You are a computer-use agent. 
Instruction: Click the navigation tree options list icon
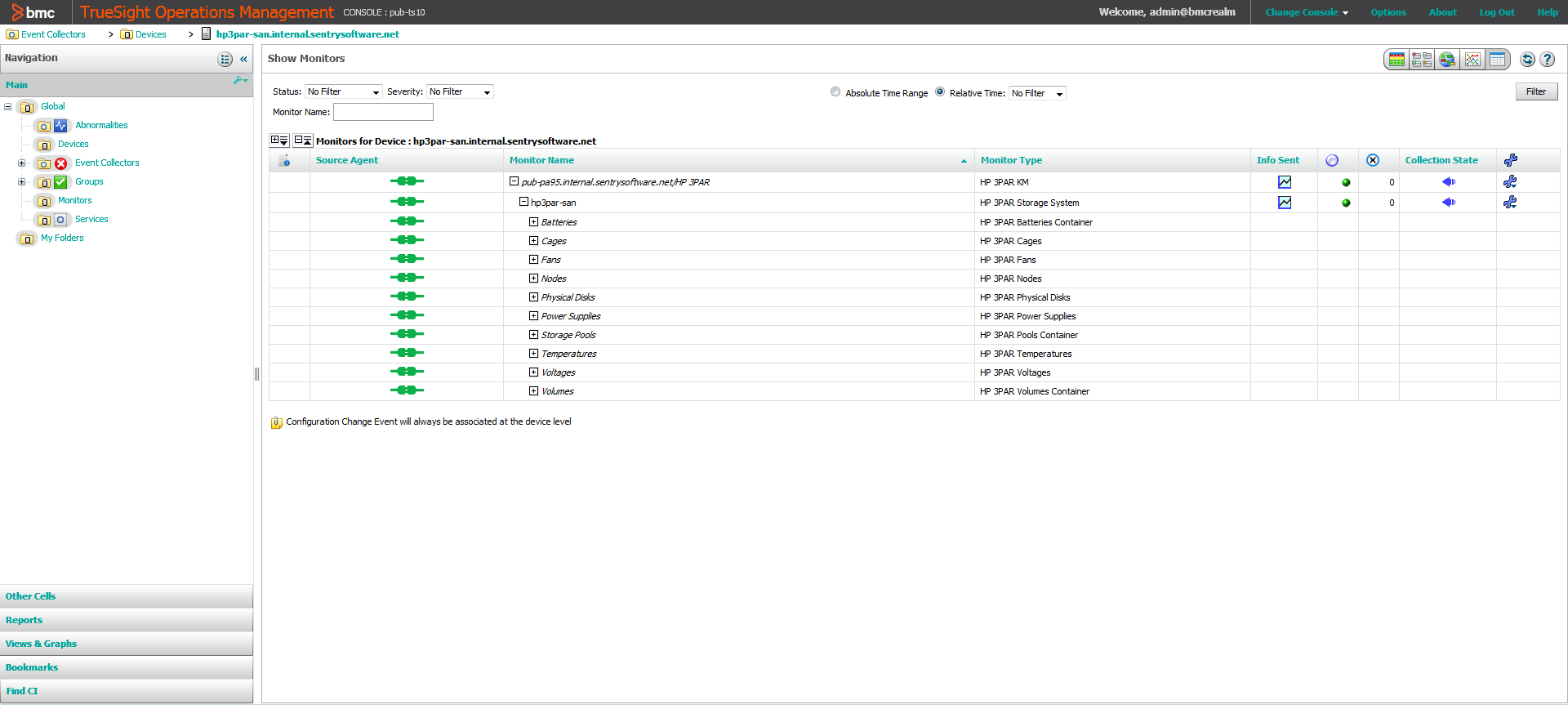225,59
